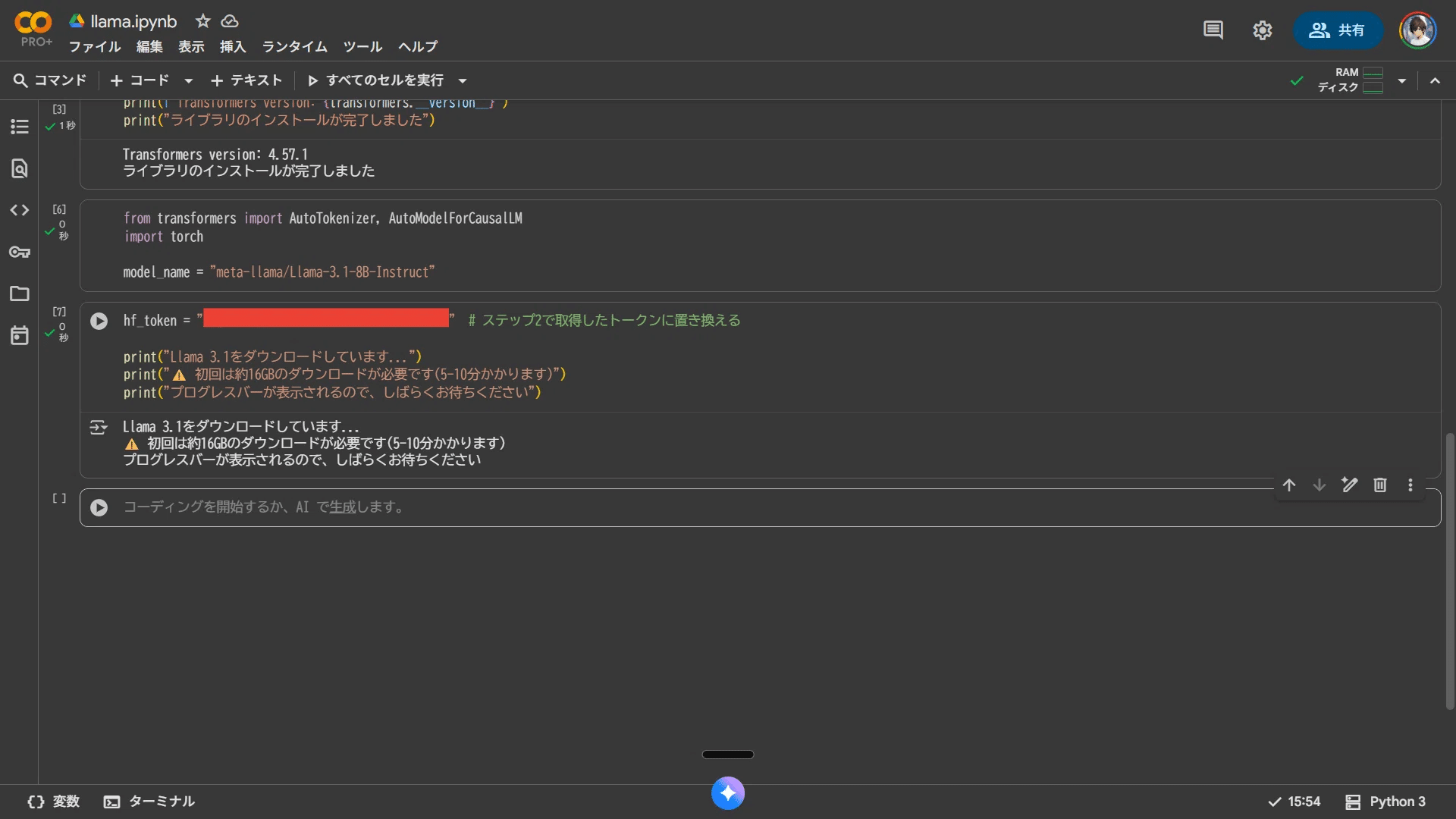Add a new text cell
Screen dimensions: 1456x819
point(246,80)
